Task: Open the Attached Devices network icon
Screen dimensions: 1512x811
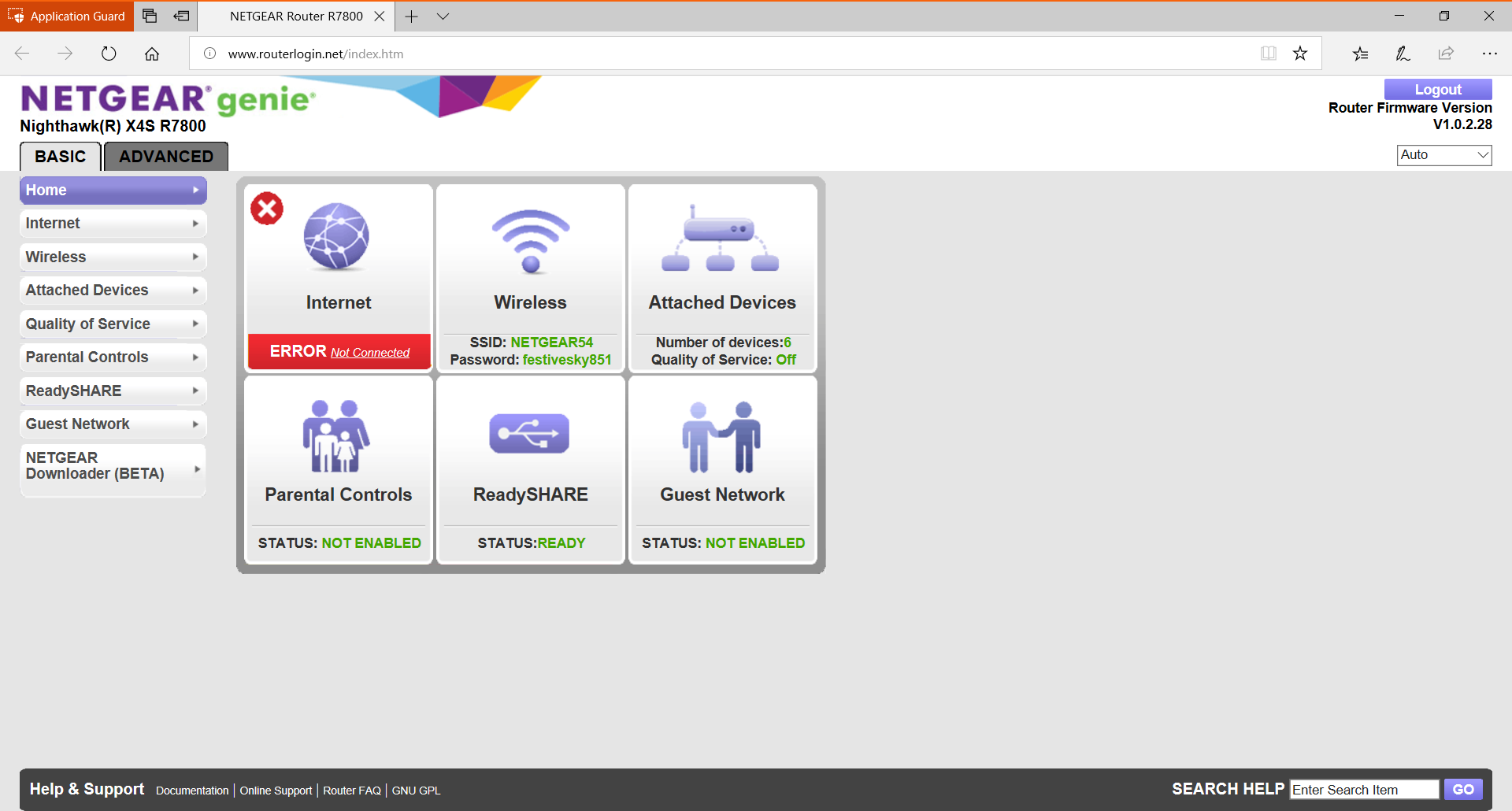Action: coord(721,238)
